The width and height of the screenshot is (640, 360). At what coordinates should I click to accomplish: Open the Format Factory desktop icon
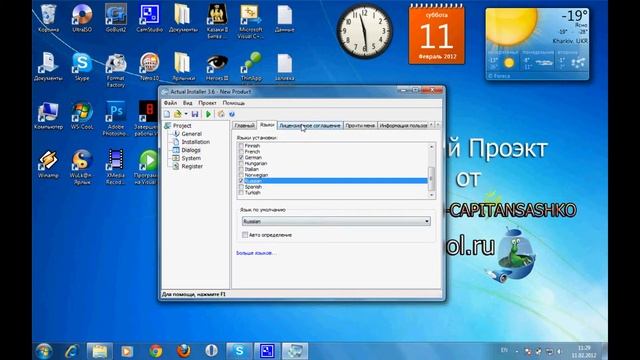[x=116, y=70]
